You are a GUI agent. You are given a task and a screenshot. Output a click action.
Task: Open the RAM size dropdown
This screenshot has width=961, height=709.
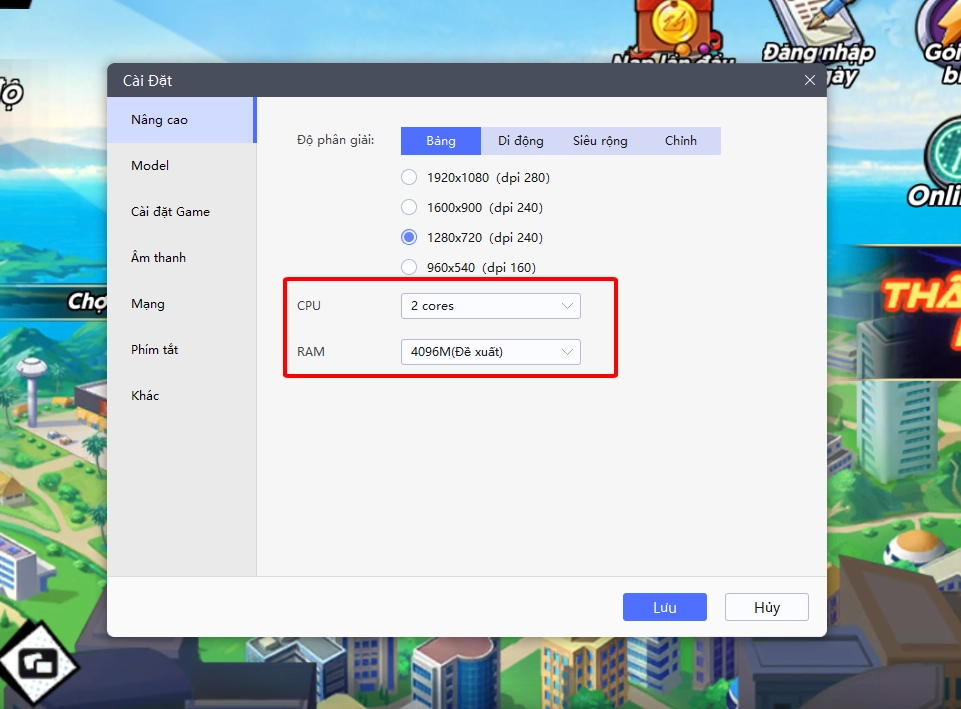click(x=490, y=352)
